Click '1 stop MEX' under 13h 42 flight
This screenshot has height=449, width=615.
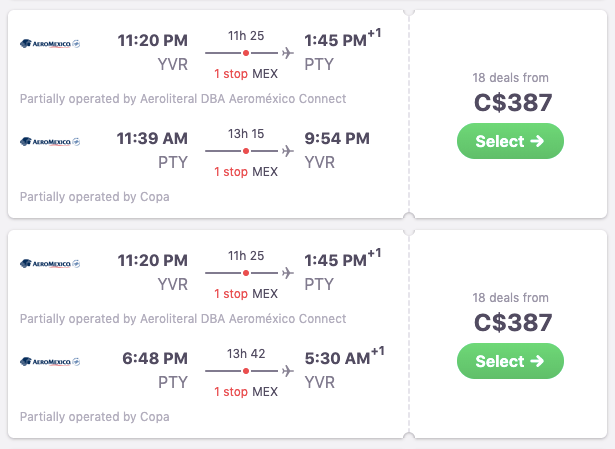[246, 392]
